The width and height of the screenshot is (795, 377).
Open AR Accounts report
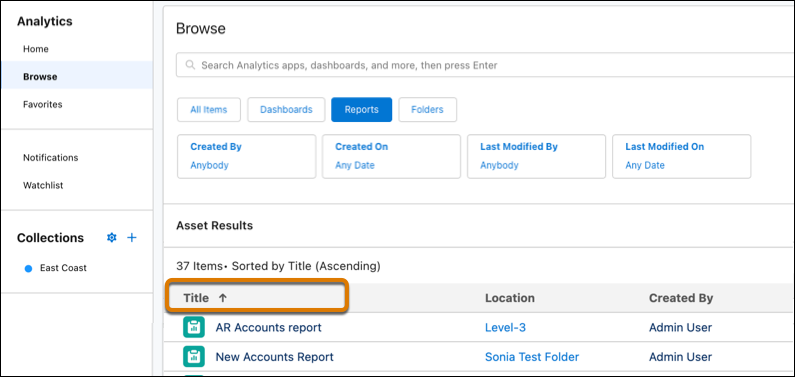click(269, 327)
